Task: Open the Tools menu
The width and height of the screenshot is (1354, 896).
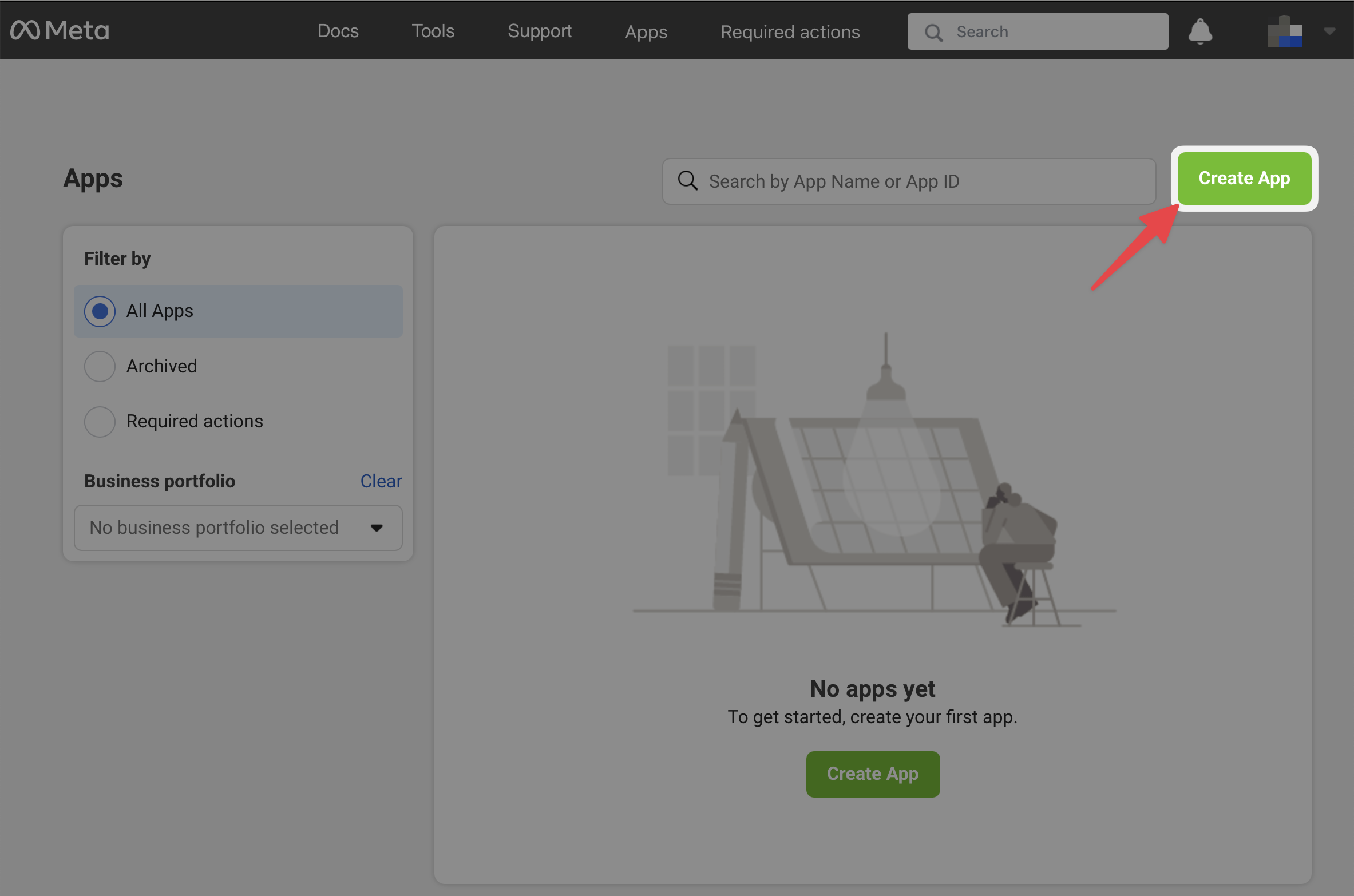Action: coord(433,31)
